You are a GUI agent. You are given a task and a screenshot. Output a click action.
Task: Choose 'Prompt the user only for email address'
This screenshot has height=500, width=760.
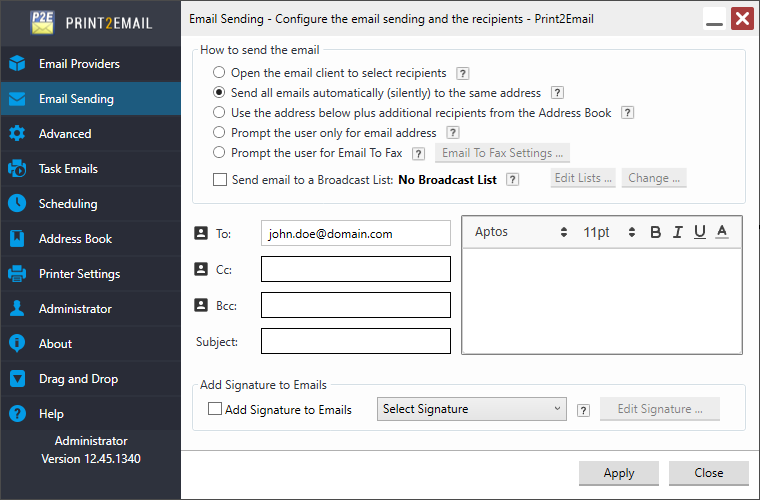tap(219, 133)
